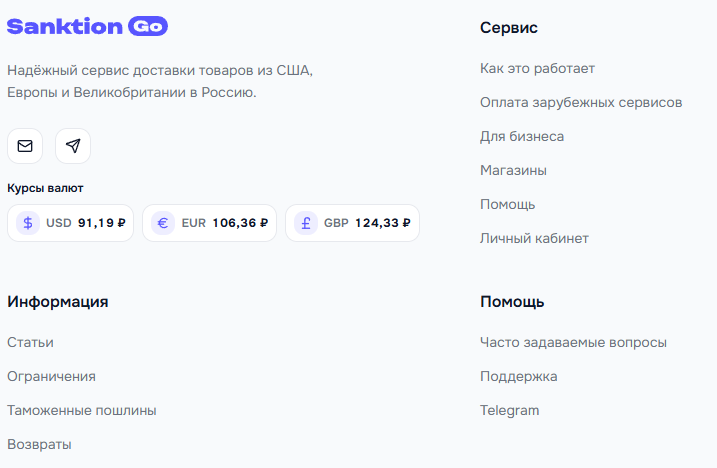Go to 'Оплата зарубежных сервисов'

pos(581,102)
